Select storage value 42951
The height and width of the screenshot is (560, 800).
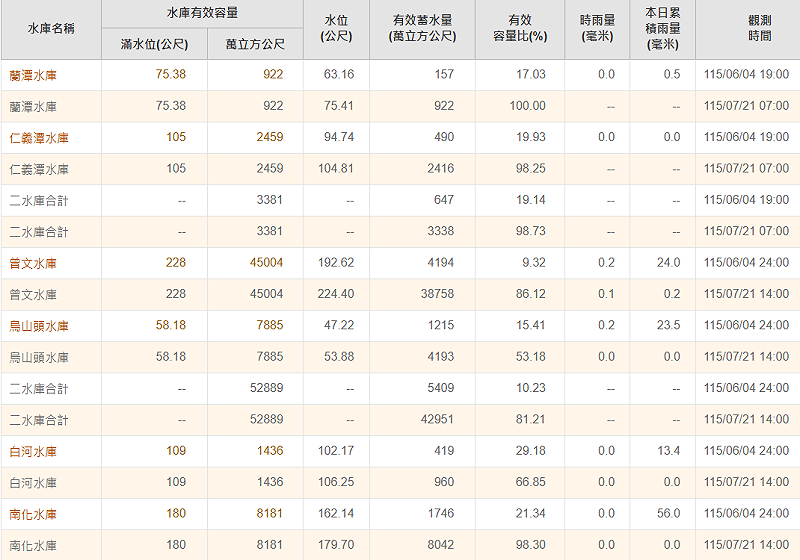click(x=437, y=420)
